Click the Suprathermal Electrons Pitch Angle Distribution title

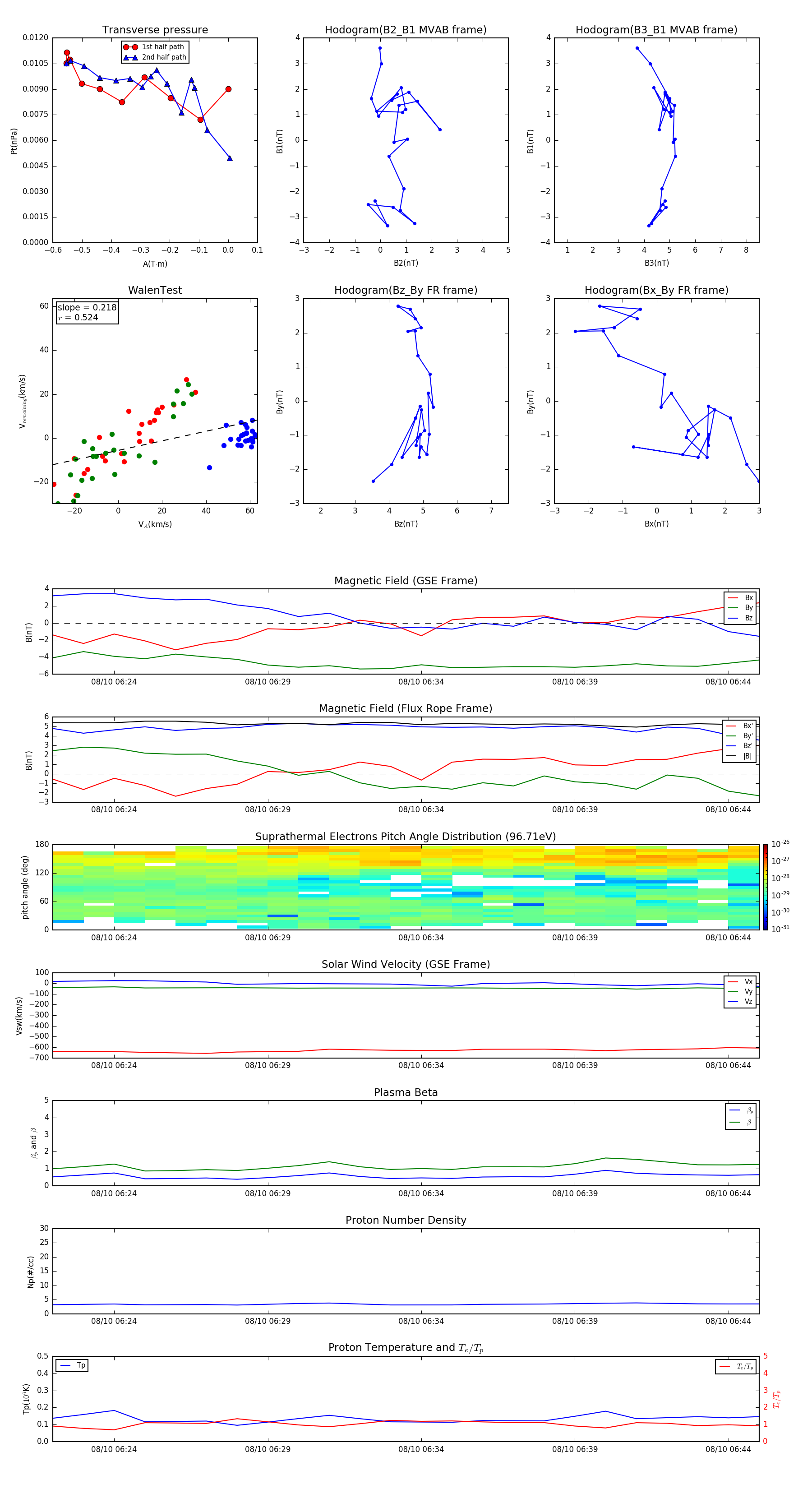click(x=406, y=837)
